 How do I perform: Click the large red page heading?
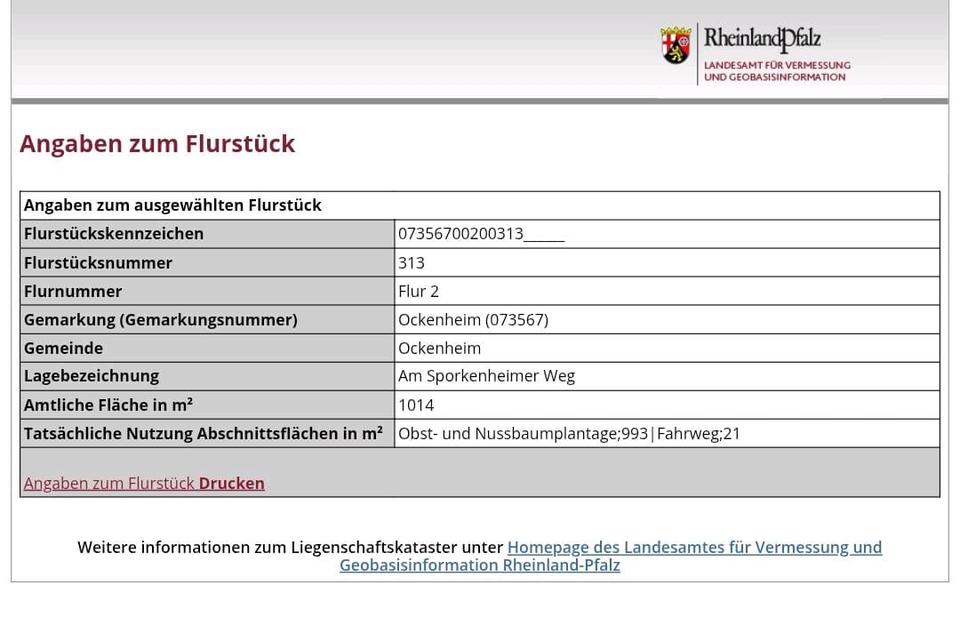pyautogui.click(x=157, y=144)
